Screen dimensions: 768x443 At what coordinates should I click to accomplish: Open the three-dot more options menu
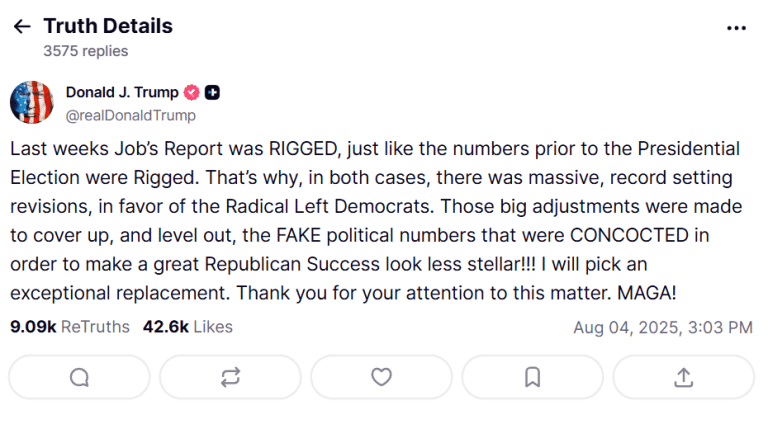point(736,28)
